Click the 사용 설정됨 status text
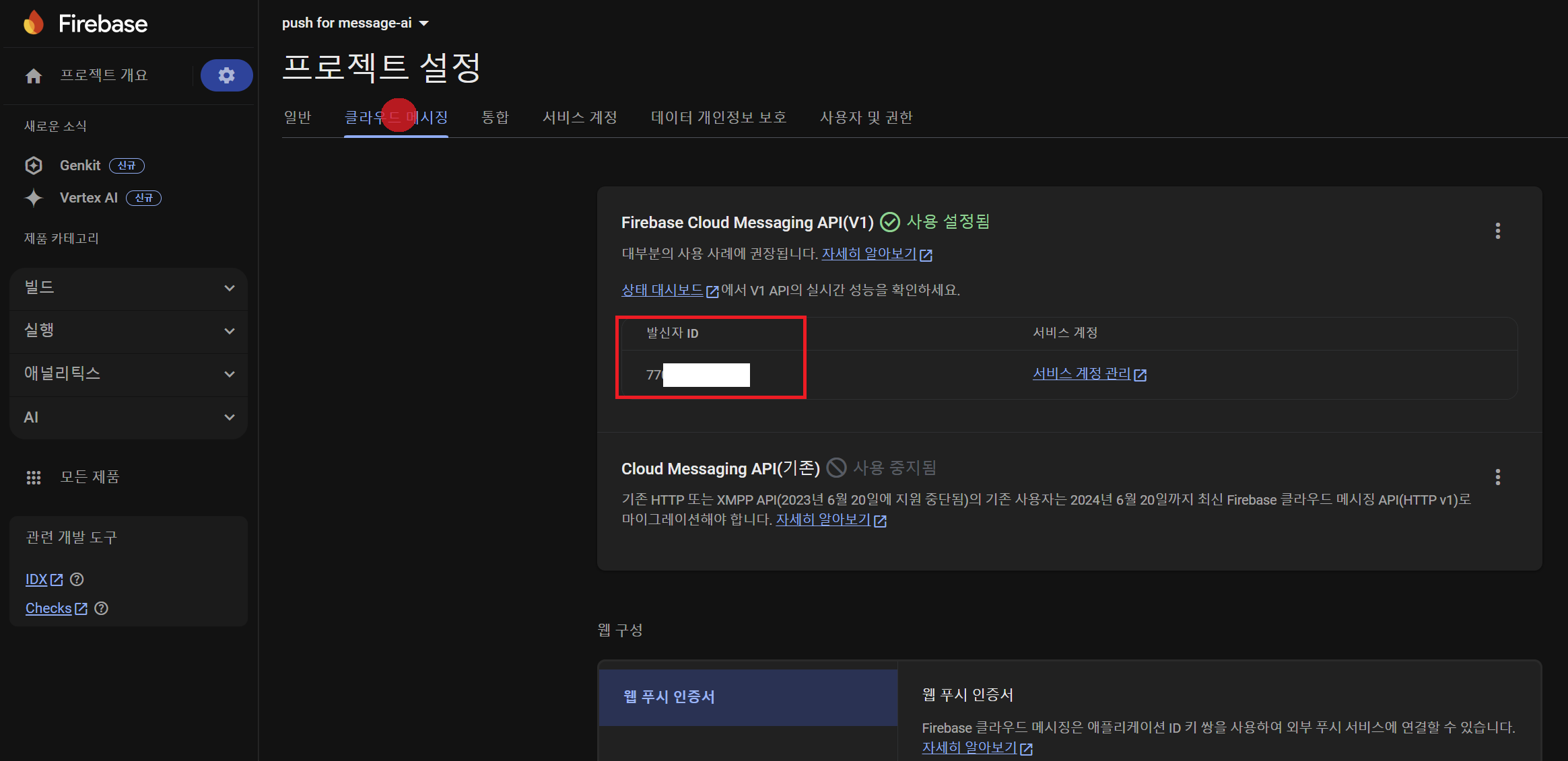This screenshot has width=1568, height=761. click(948, 222)
